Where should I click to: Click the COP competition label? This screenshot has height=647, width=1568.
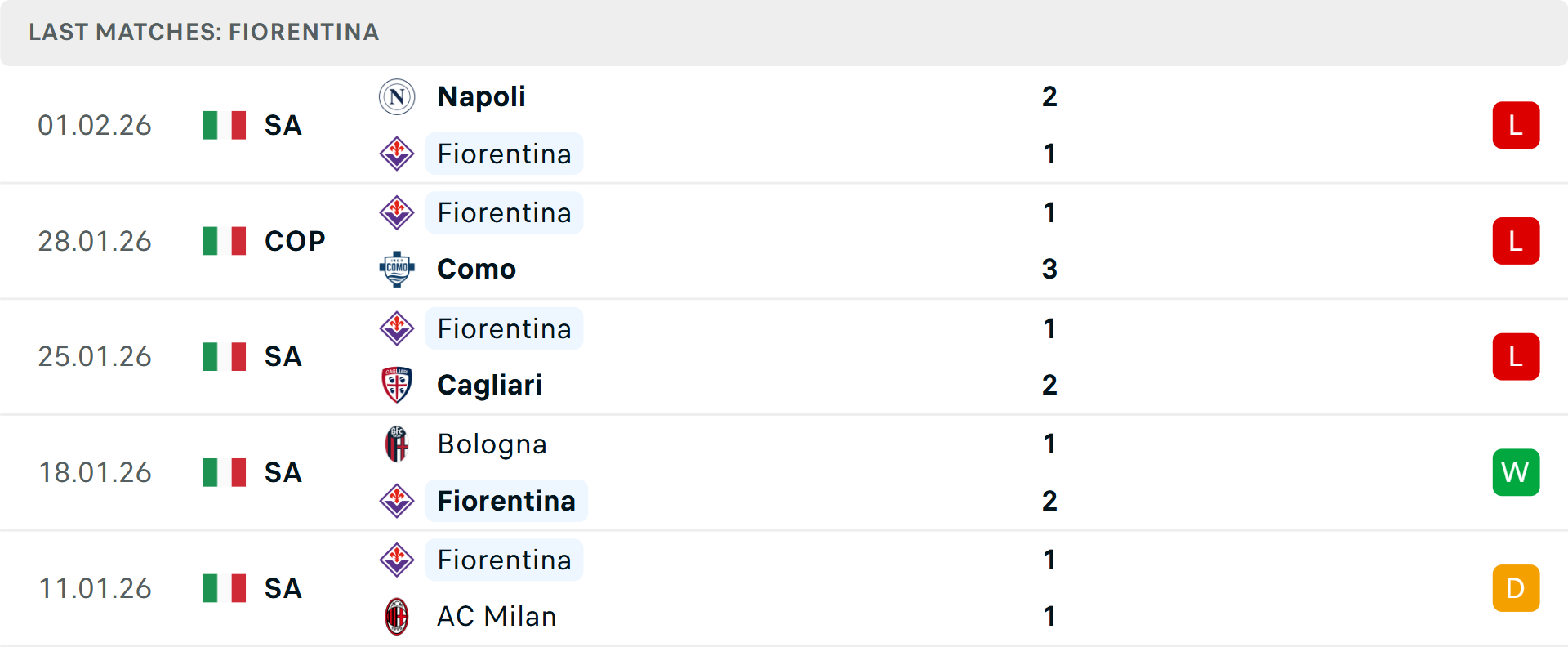click(295, 241)
